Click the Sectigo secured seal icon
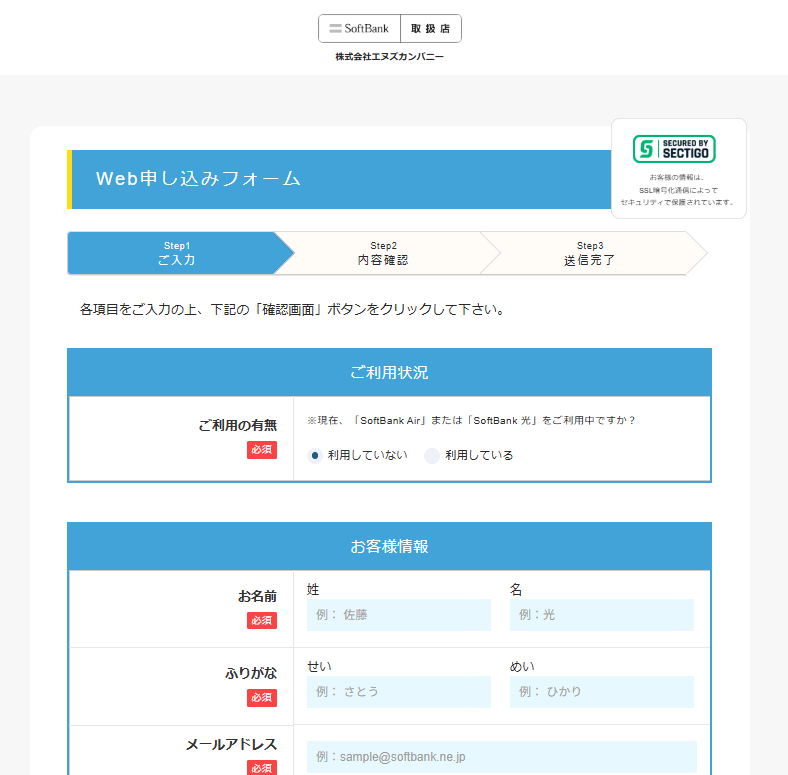Screen dimensions: 788x775 674,149
